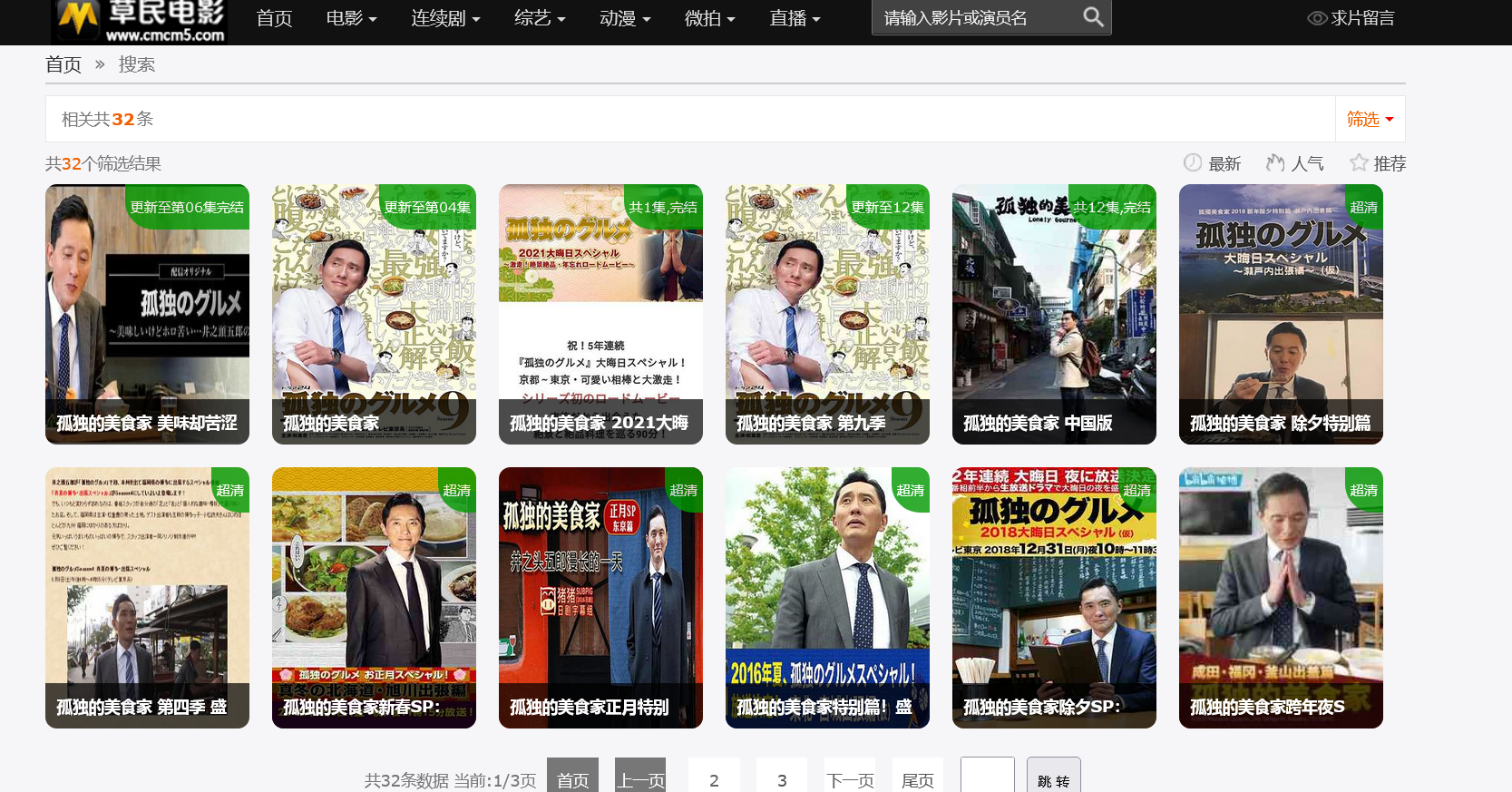
Task: Click the 相关共32条 result count text
Action: 107,119
